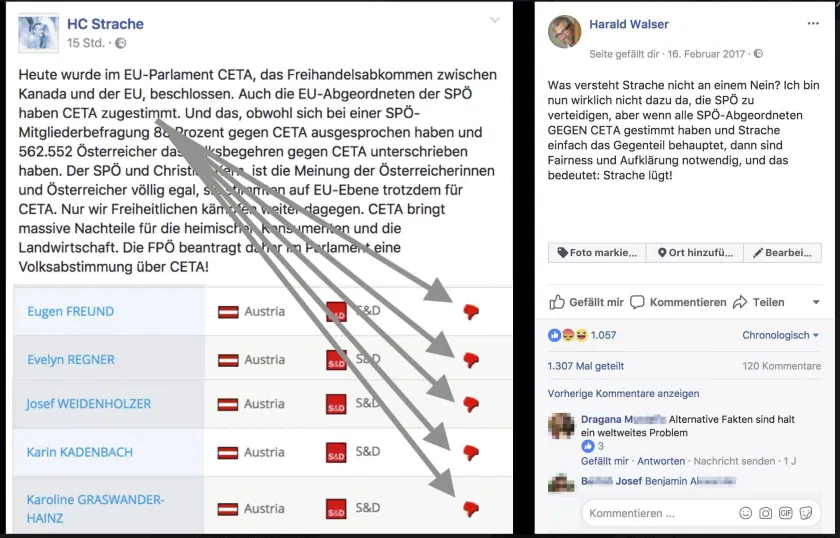This screenshot has height=538, width=840.
Task: Click the camera icon in comment box
Action: click(x=766, y=513)
